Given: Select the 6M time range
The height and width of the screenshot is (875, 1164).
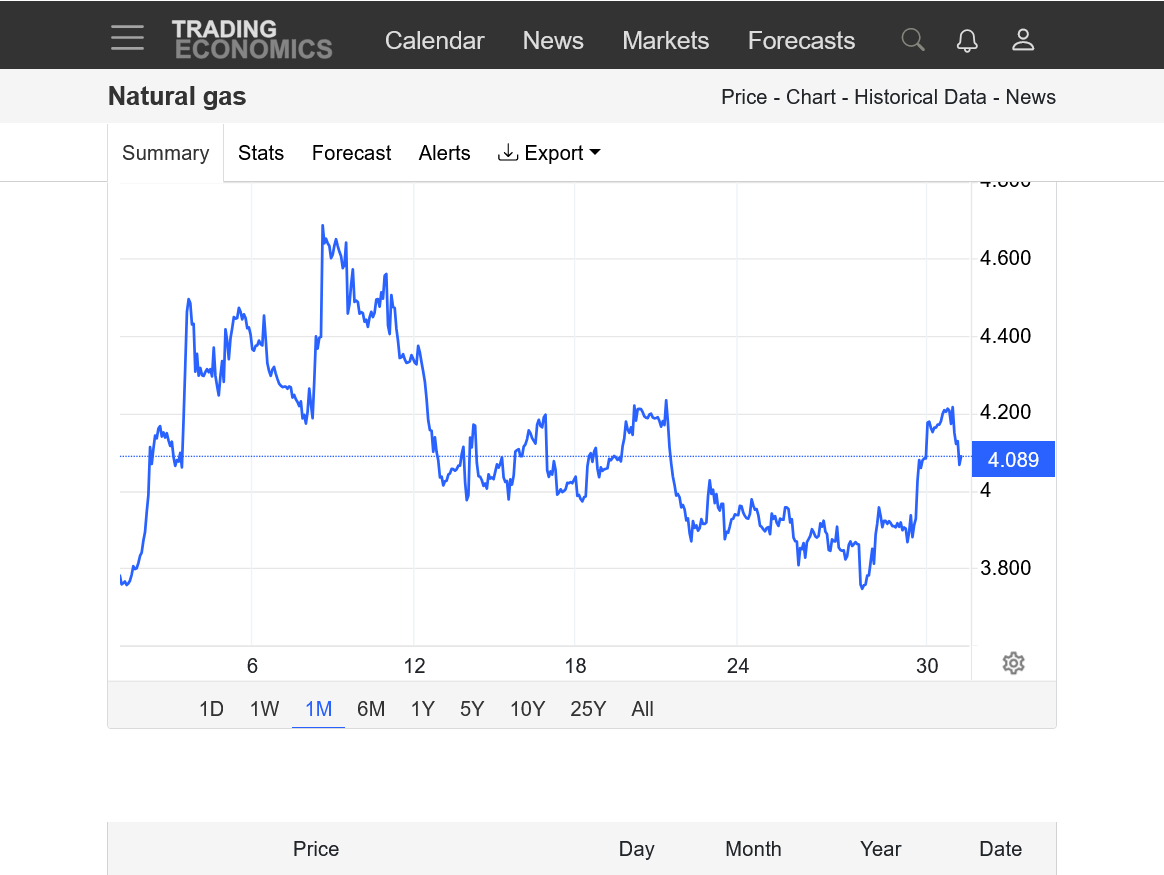Looking at the screenshot, I should [371, 709].
